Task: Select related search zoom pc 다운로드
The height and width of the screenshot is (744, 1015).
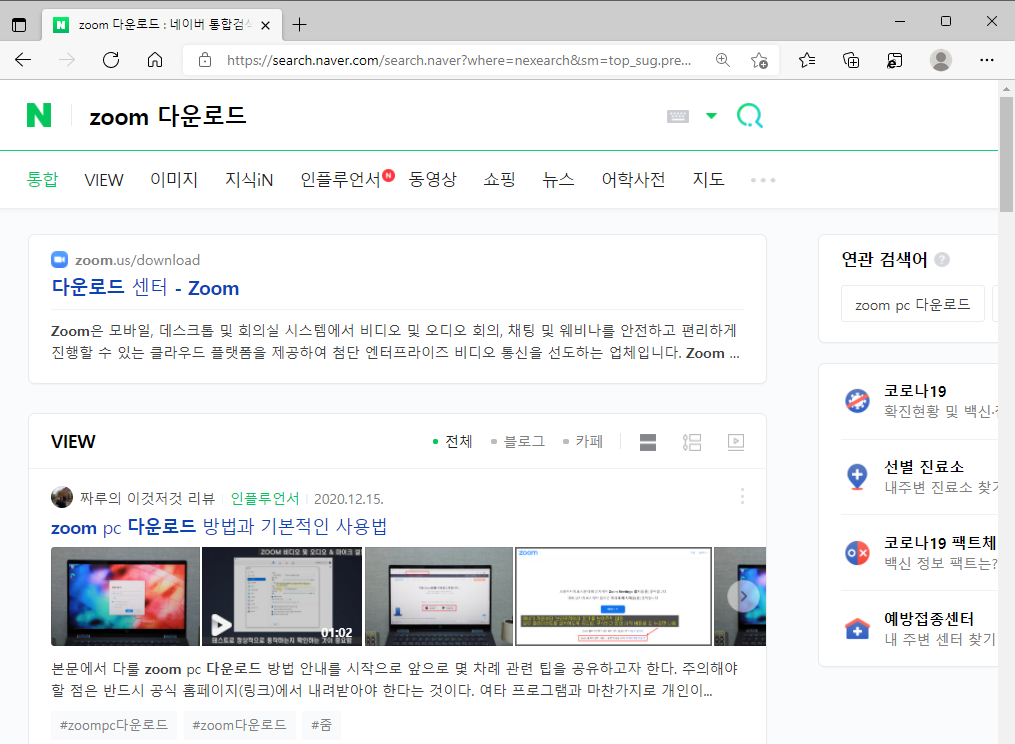Action: coord(913,304)
